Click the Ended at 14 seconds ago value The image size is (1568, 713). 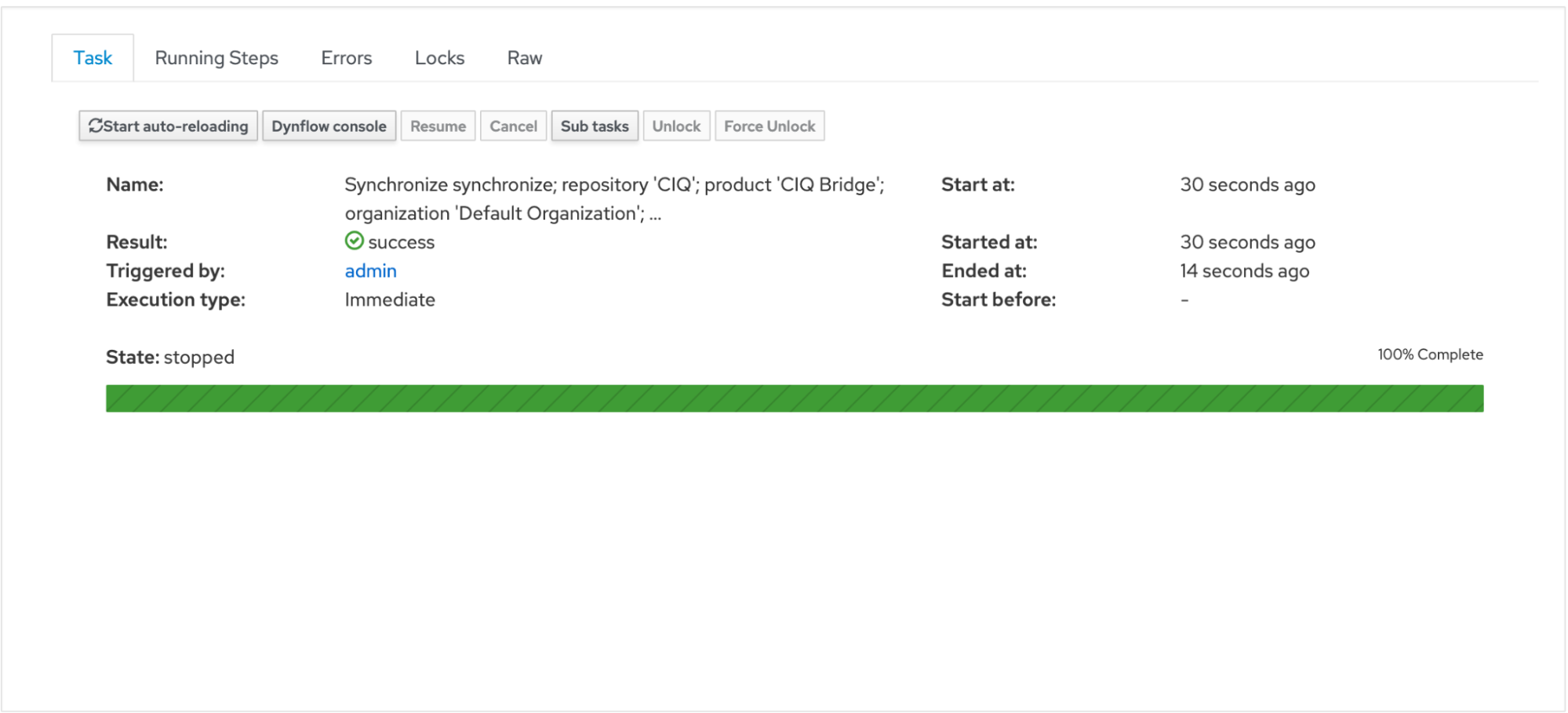click(1244, 271)
